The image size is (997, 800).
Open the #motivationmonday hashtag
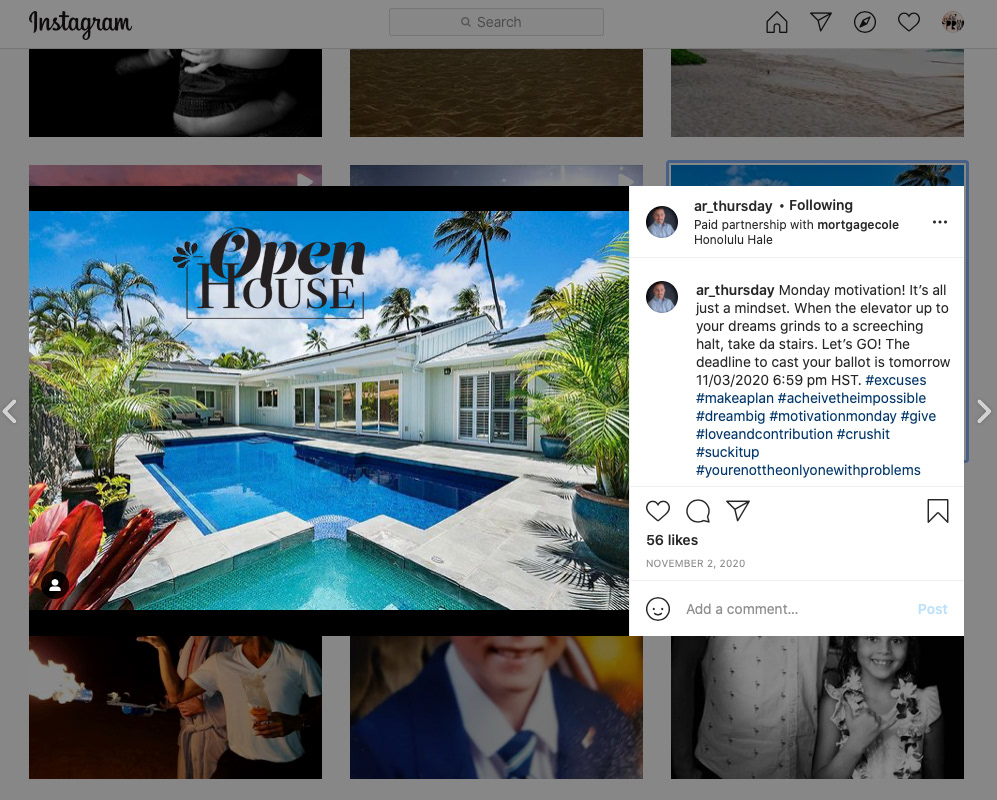click(833, 417)
